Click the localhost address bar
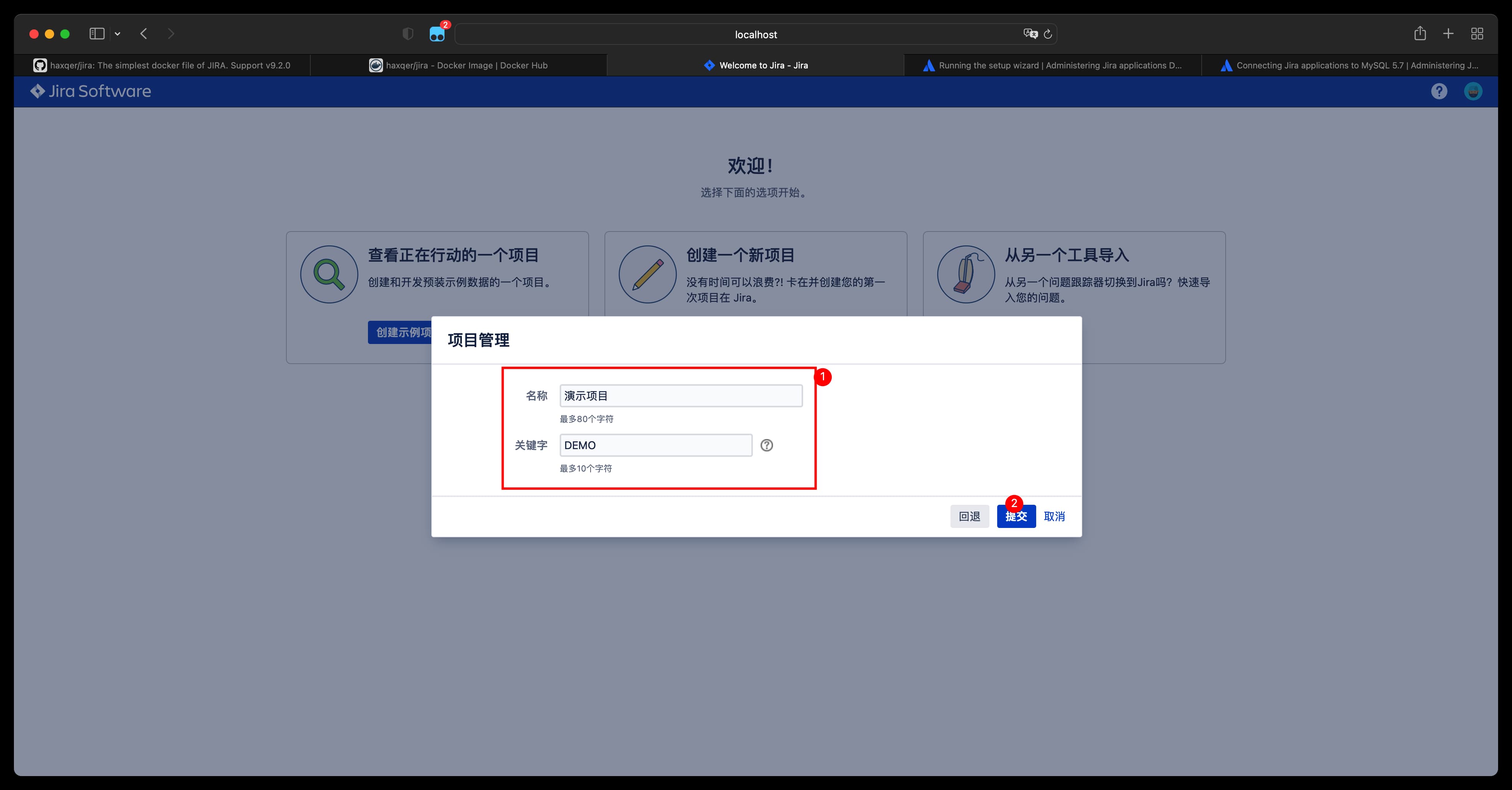The image size is (1512, 790). click(x=755, y=34)
